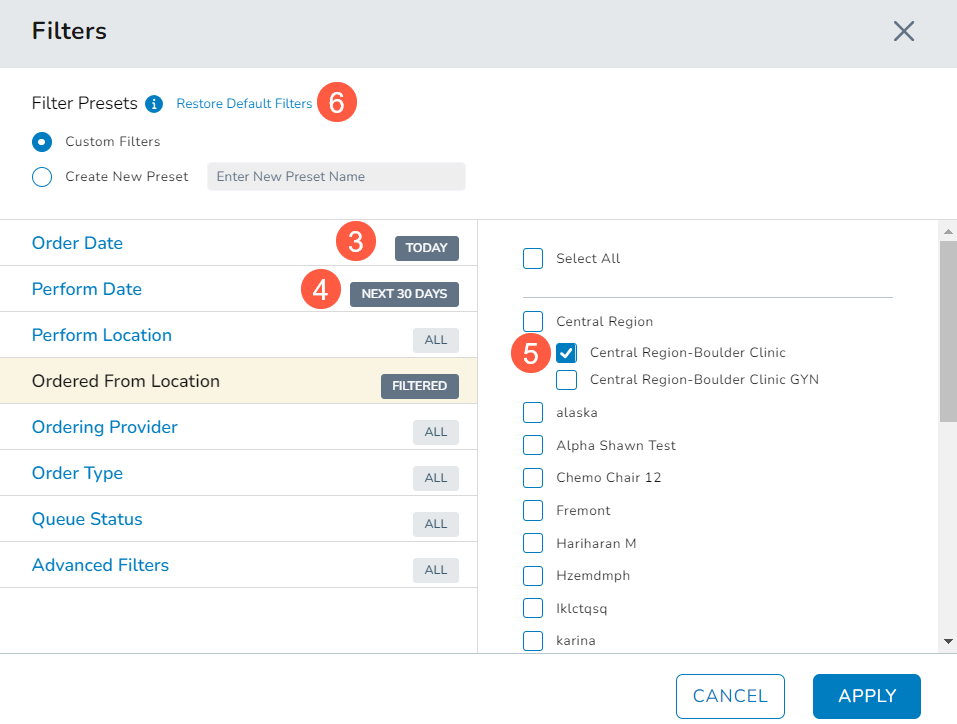
Task: Open the Perform Date filter category
Action: pyautogui.click(x=87, y=289)
